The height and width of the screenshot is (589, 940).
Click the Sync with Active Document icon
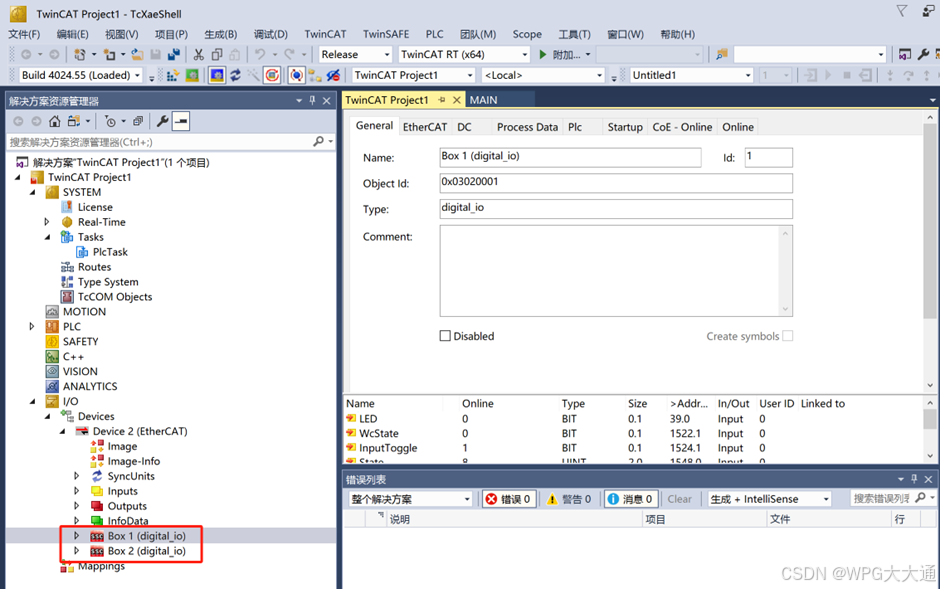[x=74, y=121]
